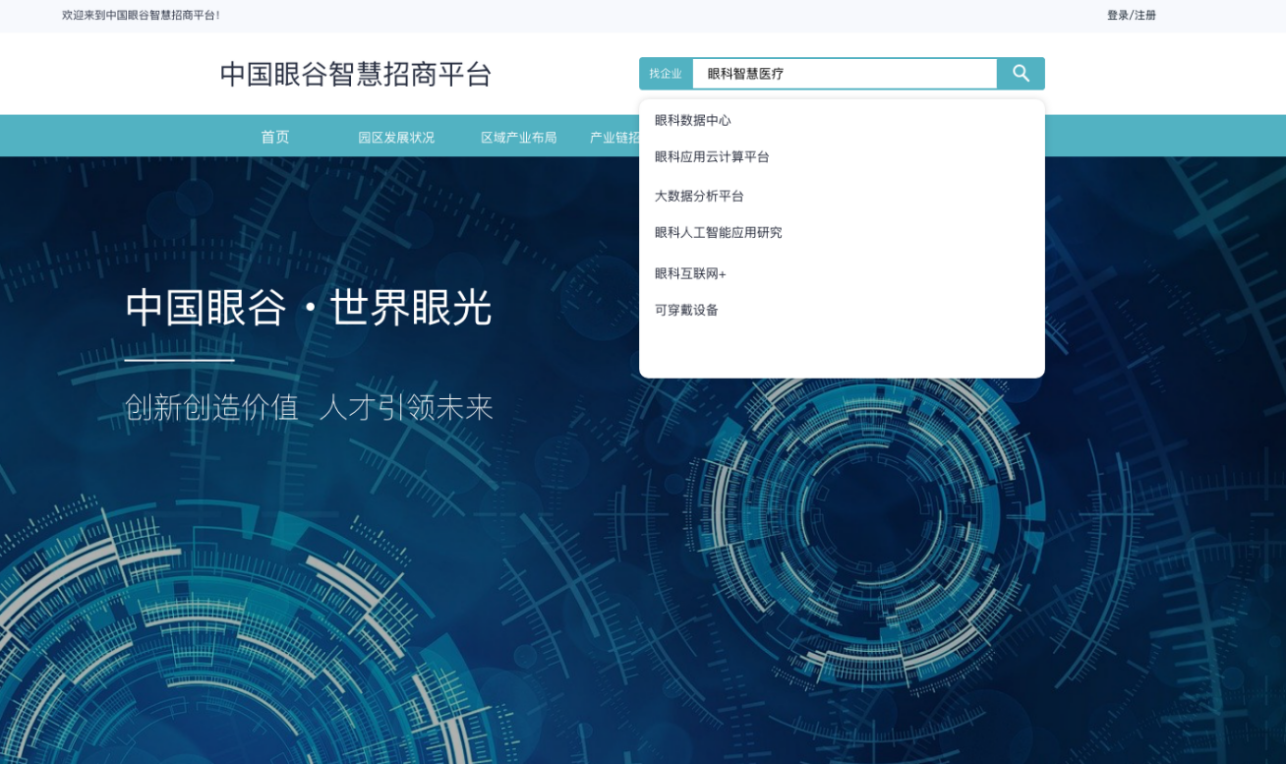The height and width of the screenshot is (764, 1286).
Task: Choose the 眼科互联网+ suggestion
Action: coord(690,274)
